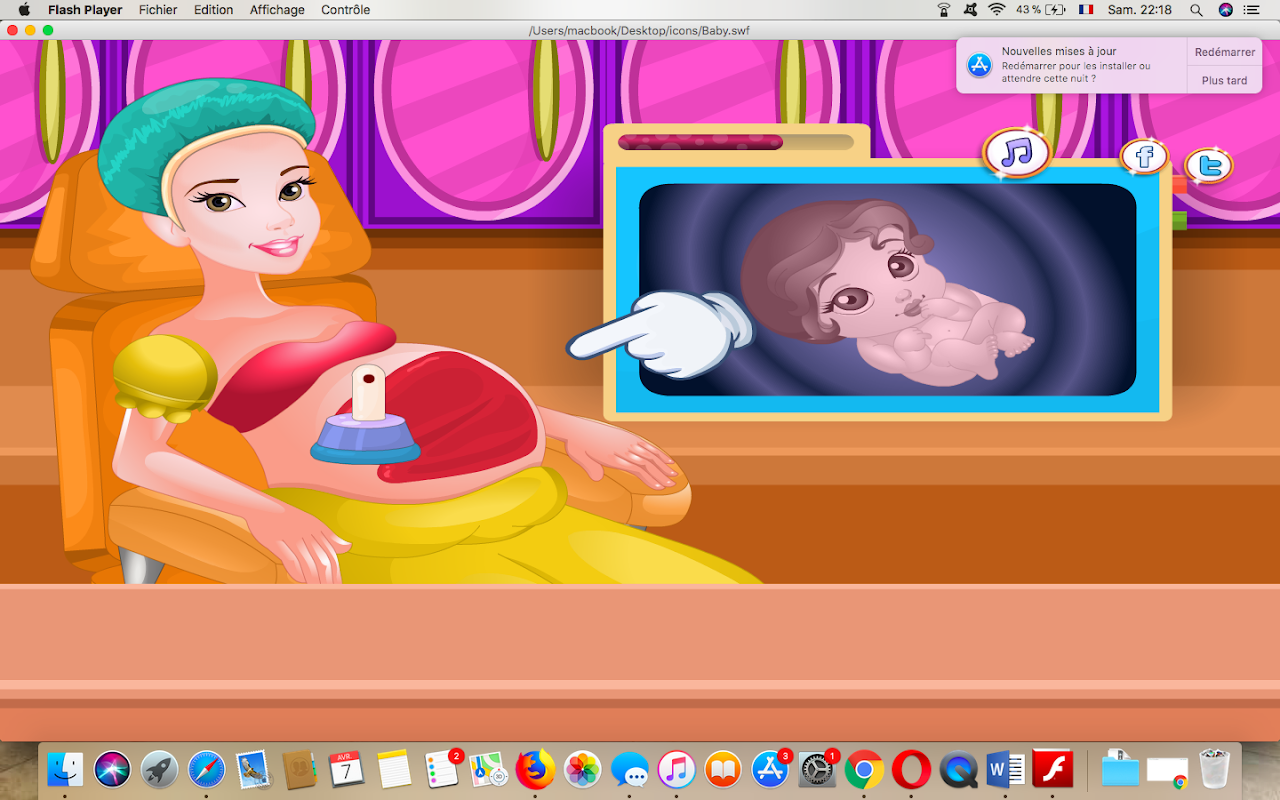Click Redémarrer in the update notification

pos(1225,52)
